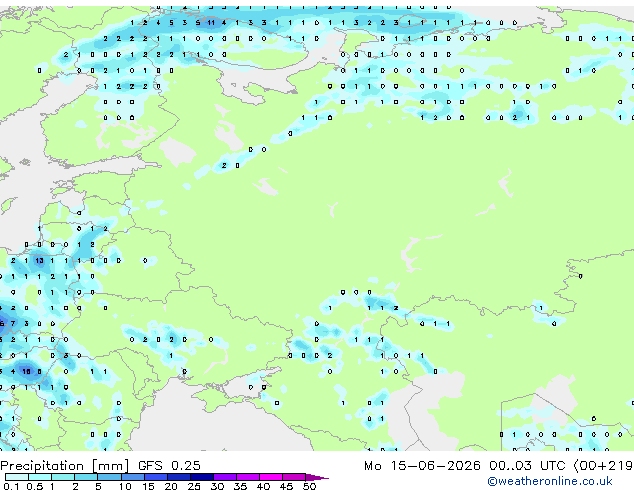Image resolution: width=634 pixels, height=490 pixels.
Task: Click the '11' precipitation value on map
Action: tap(211, 23)
